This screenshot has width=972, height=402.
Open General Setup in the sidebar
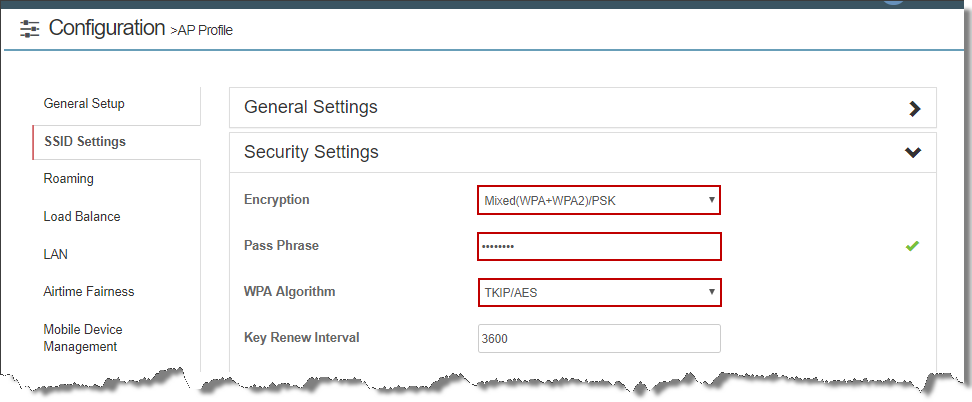click(84, 104)
